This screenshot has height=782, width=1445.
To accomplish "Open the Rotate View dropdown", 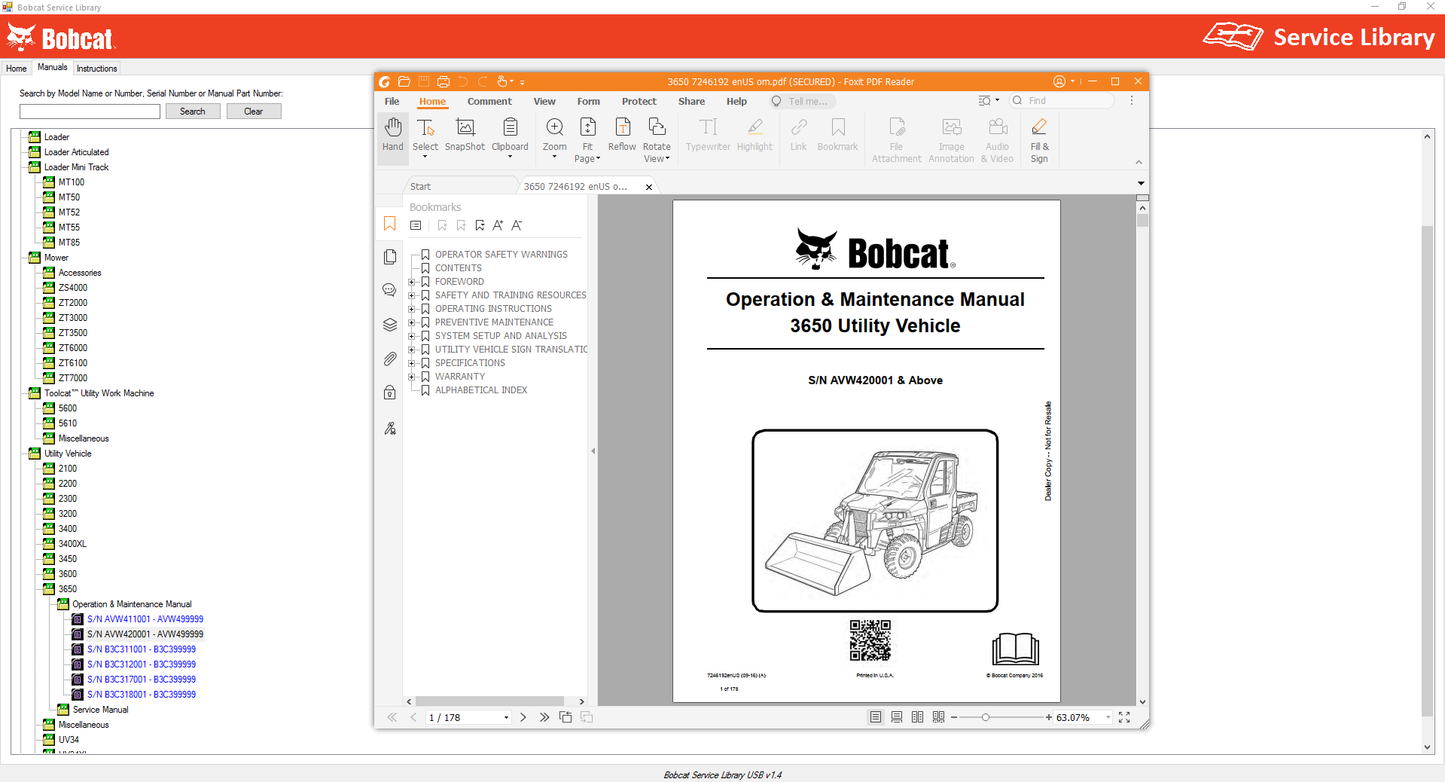I will pos(668,159).
